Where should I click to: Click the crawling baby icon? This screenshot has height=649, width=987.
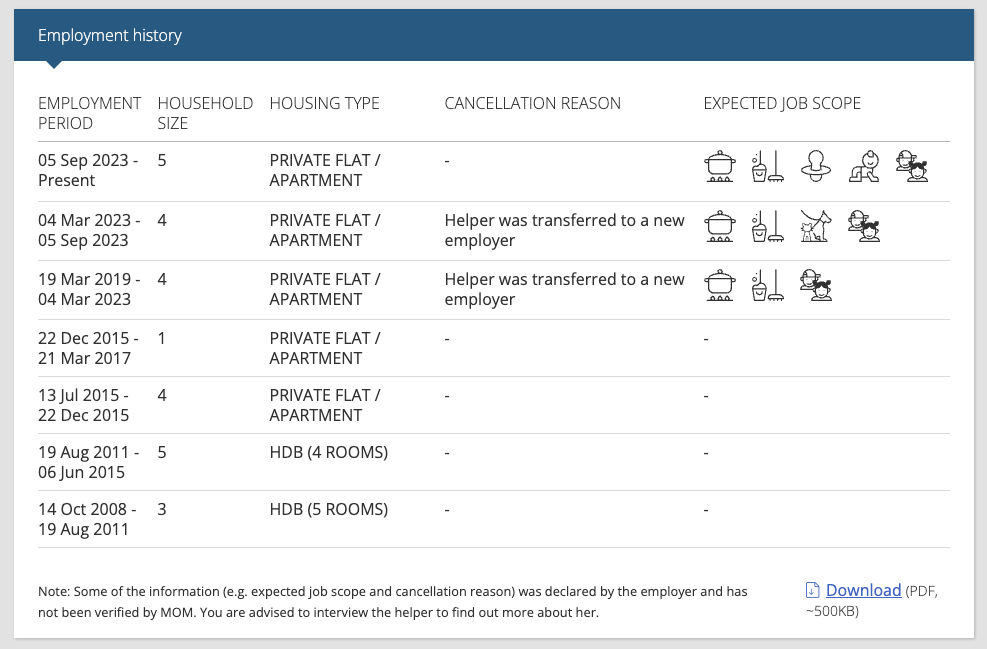[x=864, y=166]
